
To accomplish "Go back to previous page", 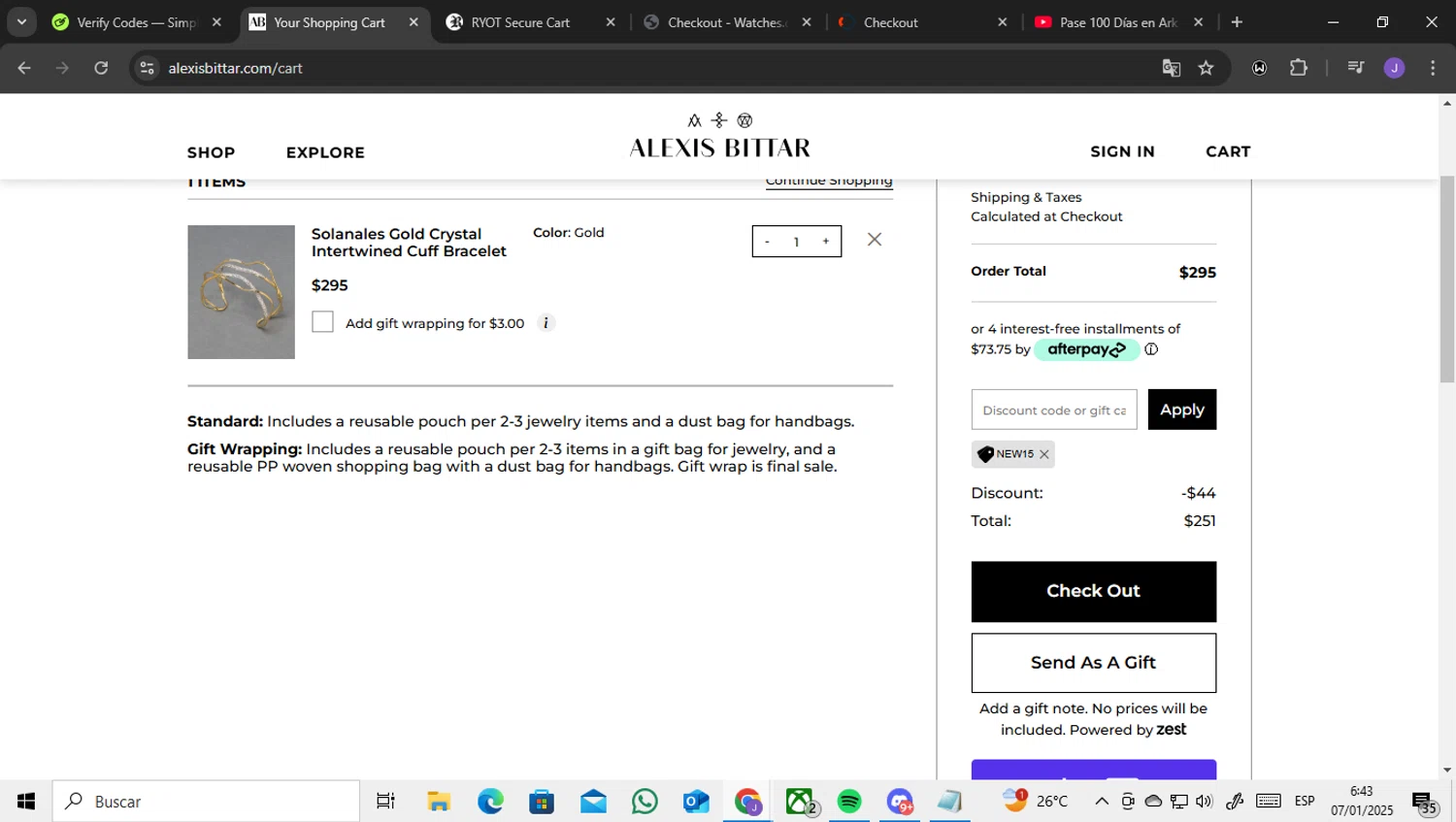I will 24,68.
